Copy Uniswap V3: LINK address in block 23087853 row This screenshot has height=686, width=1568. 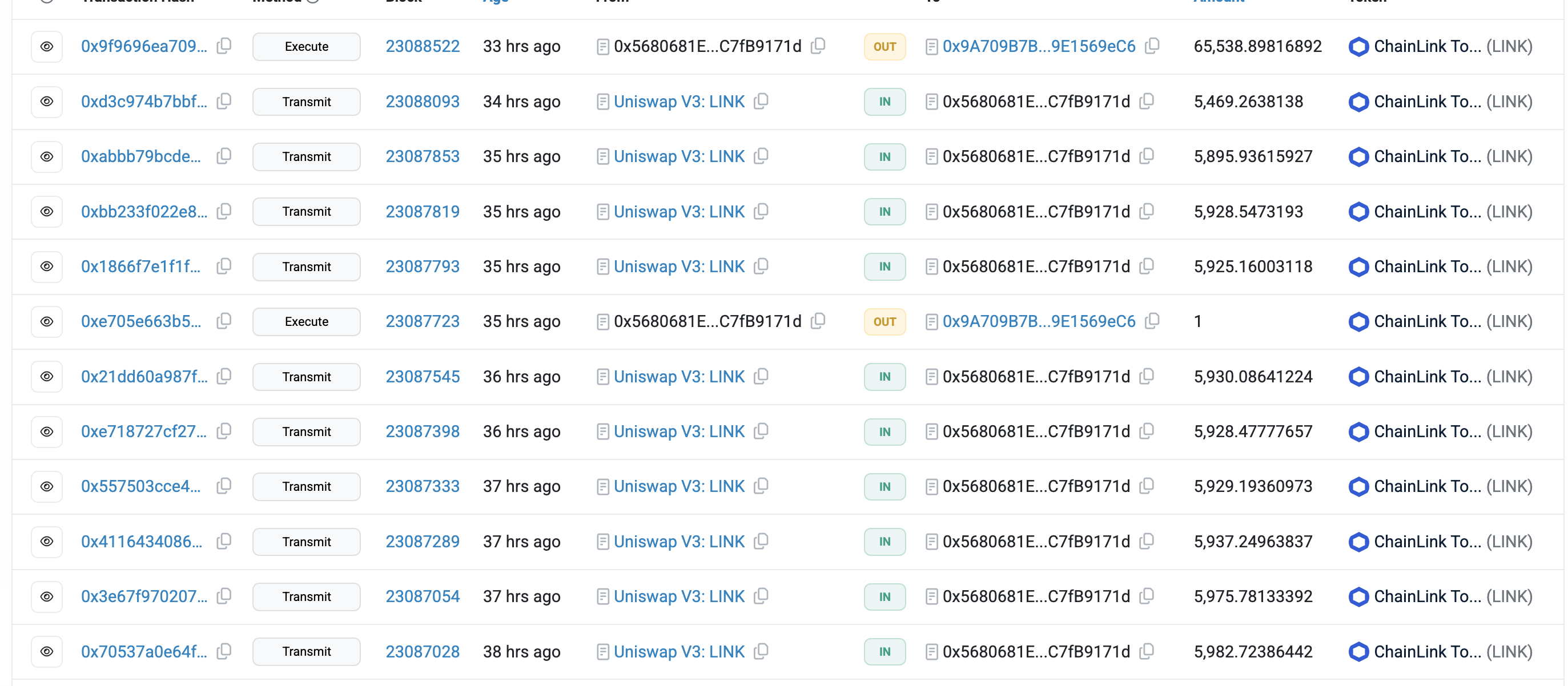[762, 156]
